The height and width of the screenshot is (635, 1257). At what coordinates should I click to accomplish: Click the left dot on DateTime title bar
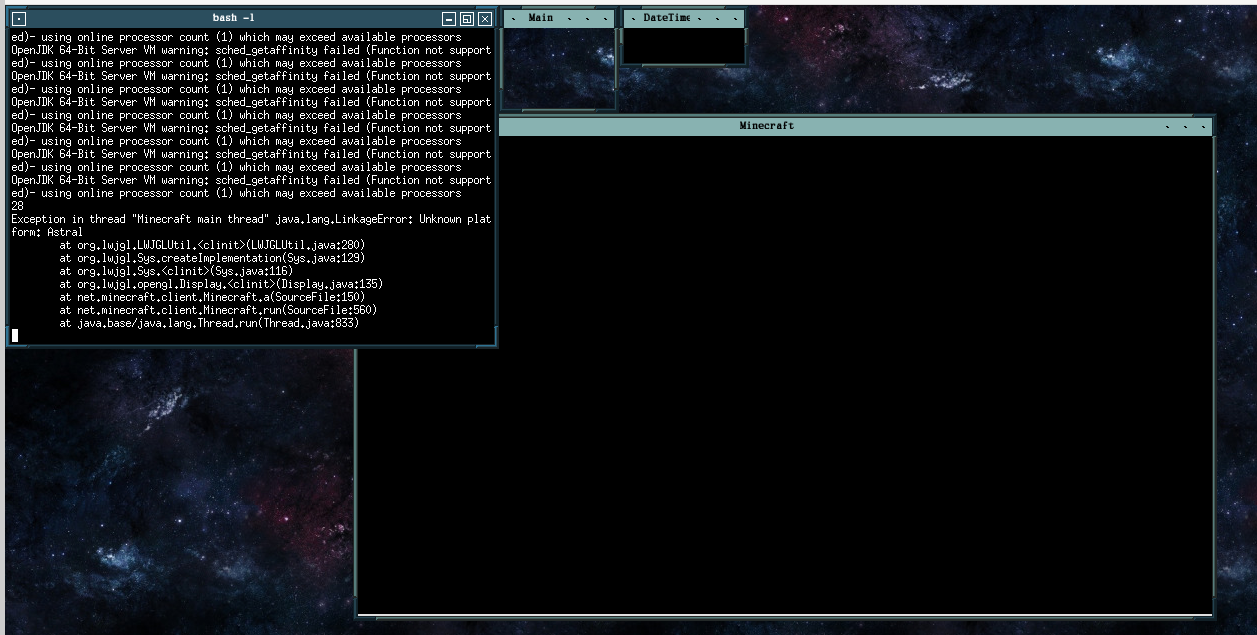pos(633,19)
